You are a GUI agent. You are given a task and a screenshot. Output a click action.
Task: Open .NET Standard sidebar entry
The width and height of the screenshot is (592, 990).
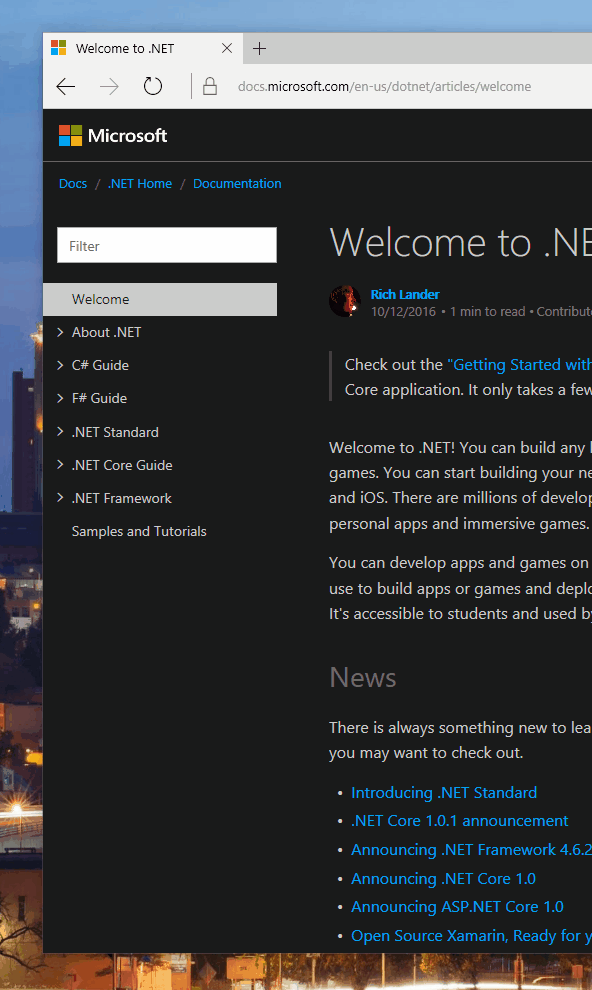115,432
